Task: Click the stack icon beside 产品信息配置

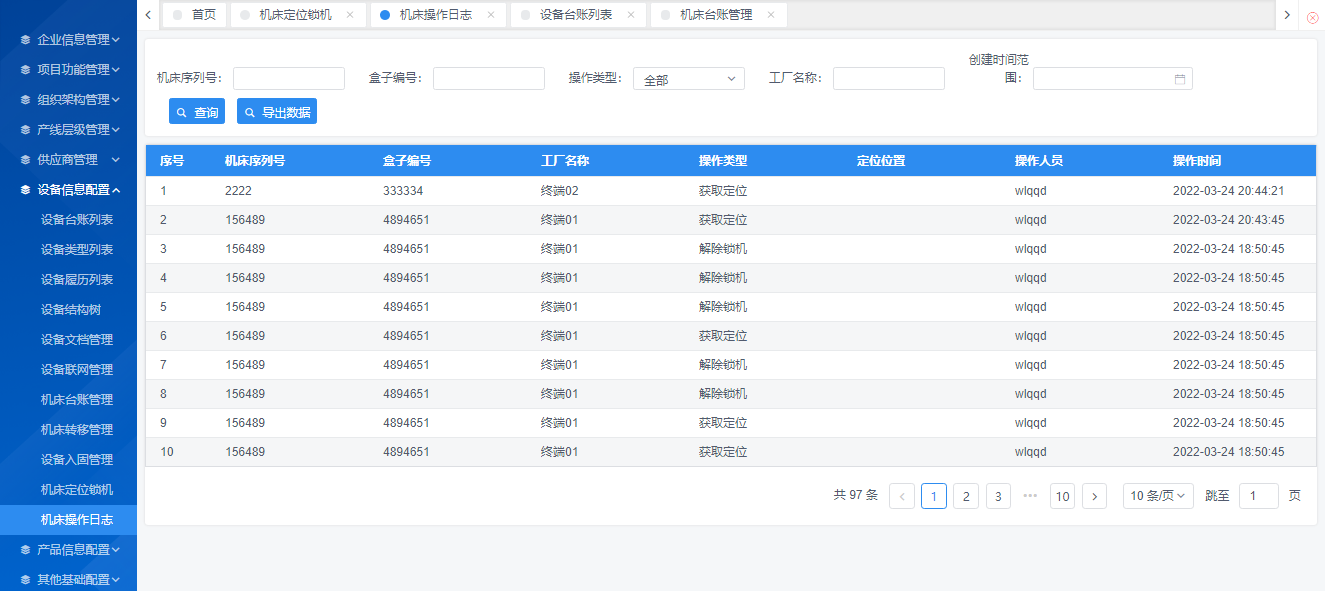Action: pyautogui.click(x=25, y=550)
